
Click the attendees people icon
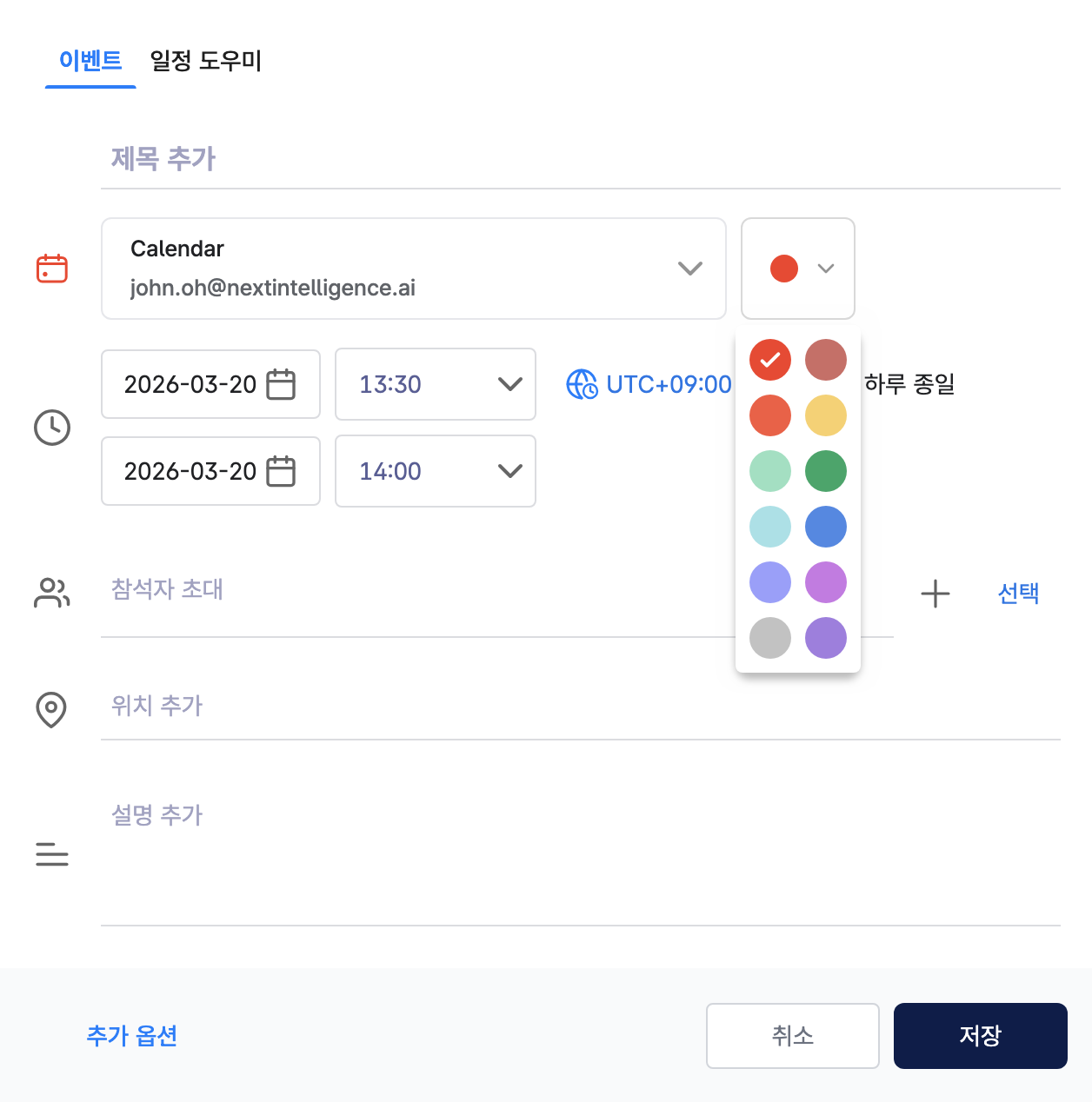[52, 593]
